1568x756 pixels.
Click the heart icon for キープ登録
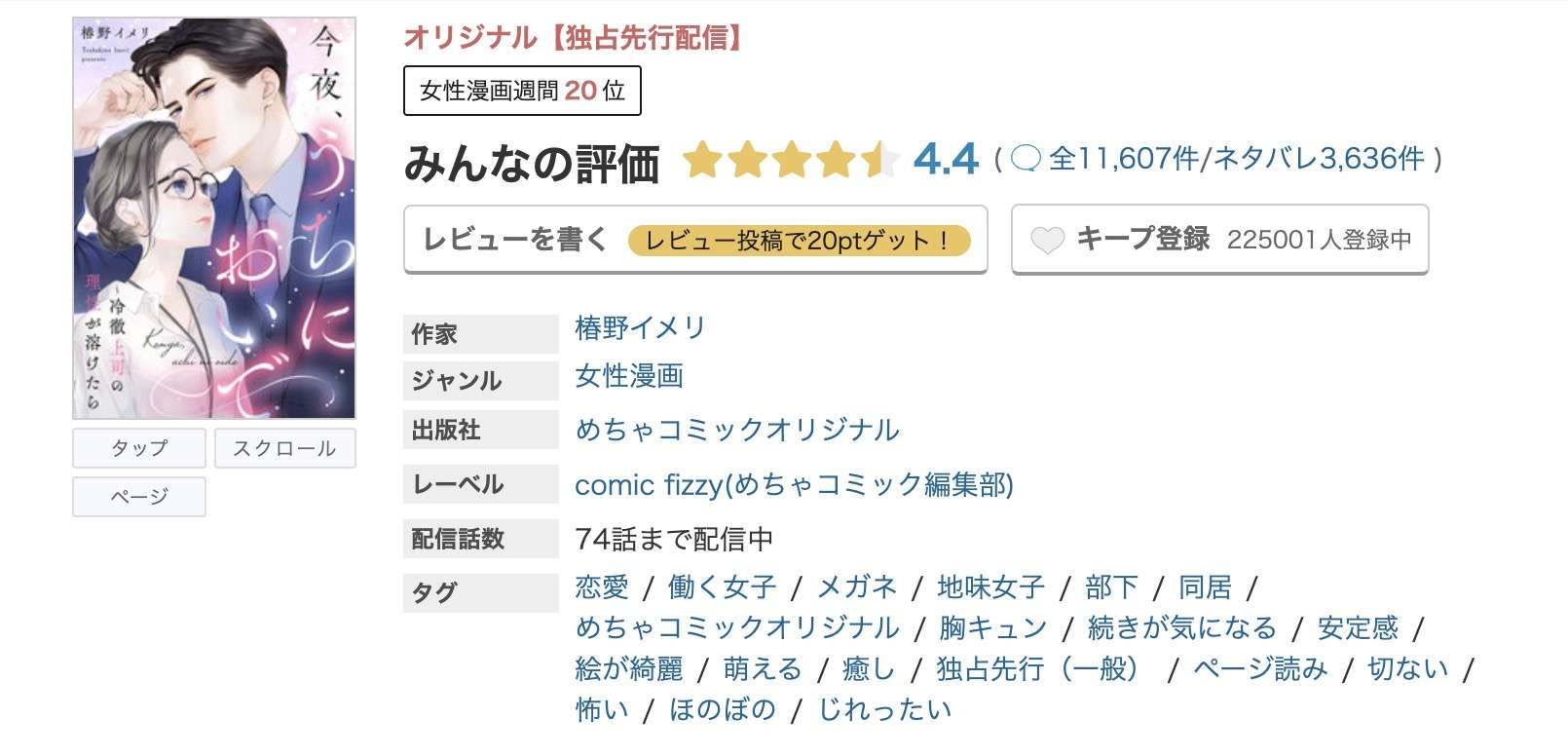(1049, 238)
